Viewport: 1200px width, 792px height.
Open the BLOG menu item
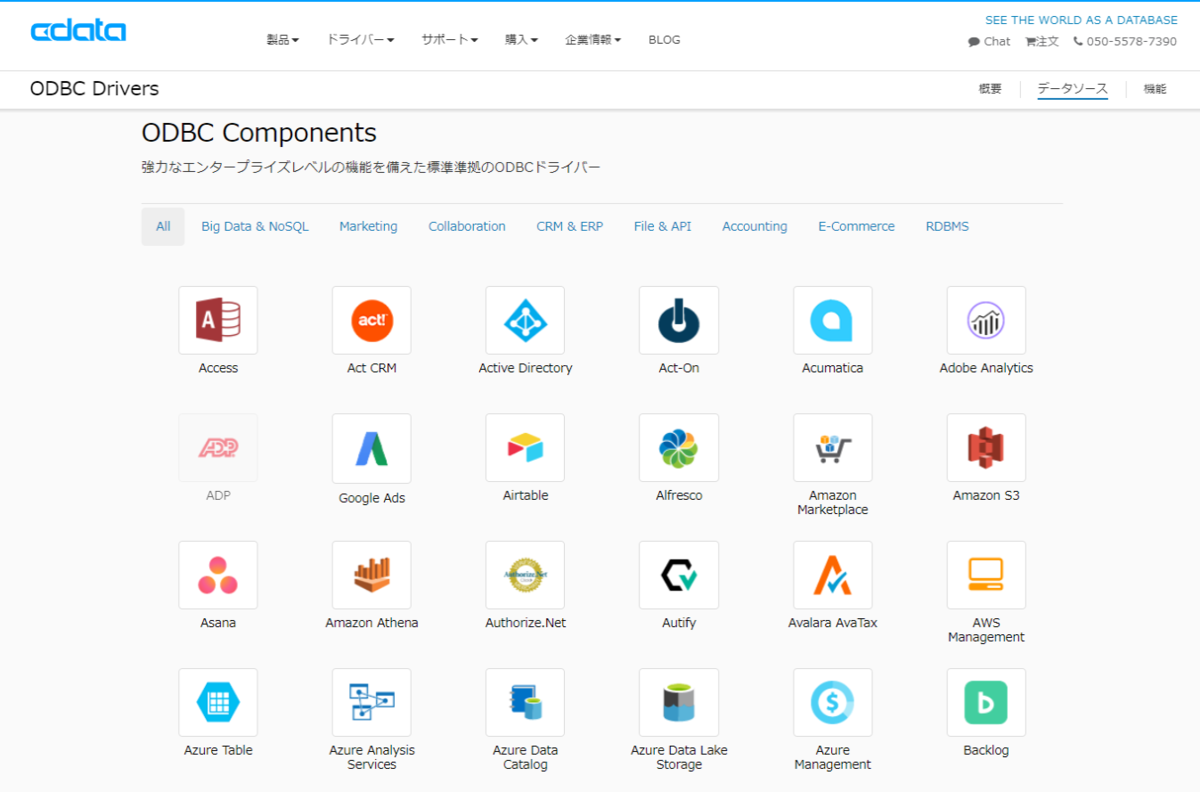(664, 40)
